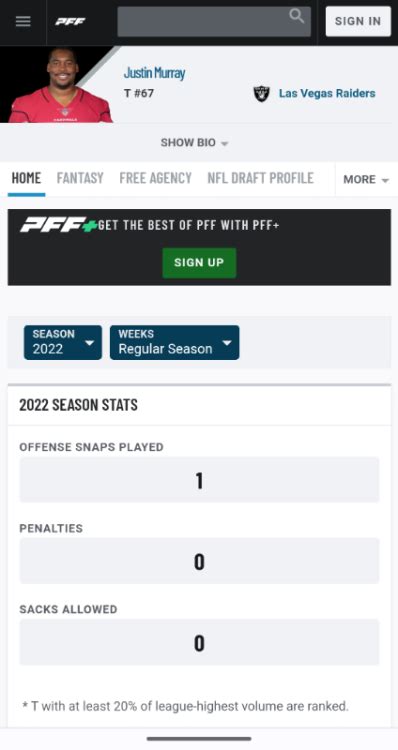398x750 pixels.
Task: Open the MORE tabs dropdown
Action: point(366,179)
